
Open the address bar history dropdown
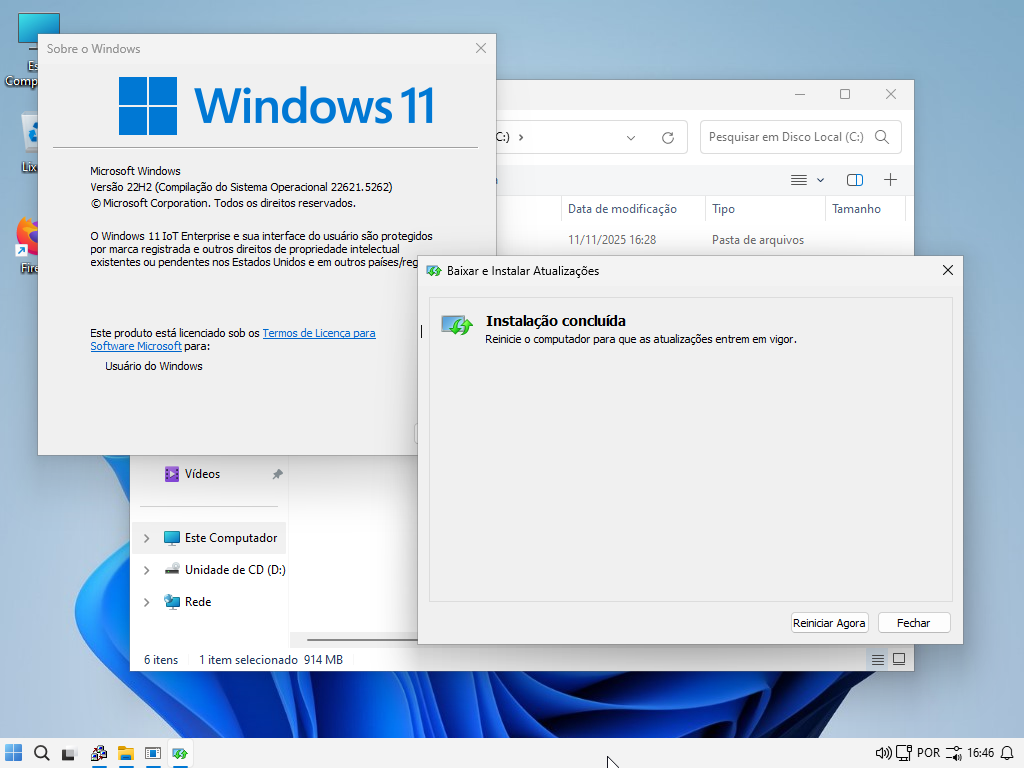coord(631,138)
